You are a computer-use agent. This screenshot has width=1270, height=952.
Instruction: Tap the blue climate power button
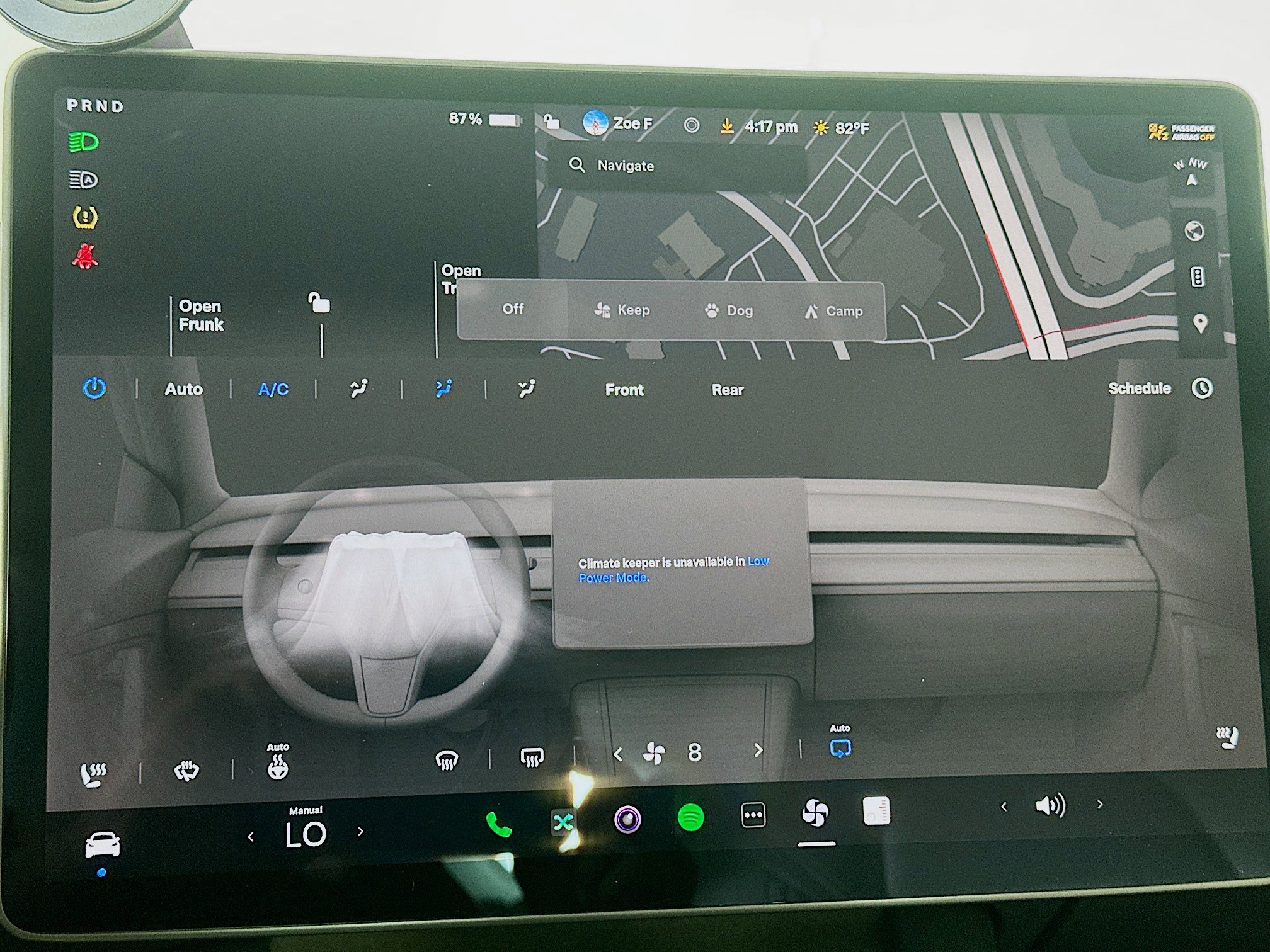[94, 389]
